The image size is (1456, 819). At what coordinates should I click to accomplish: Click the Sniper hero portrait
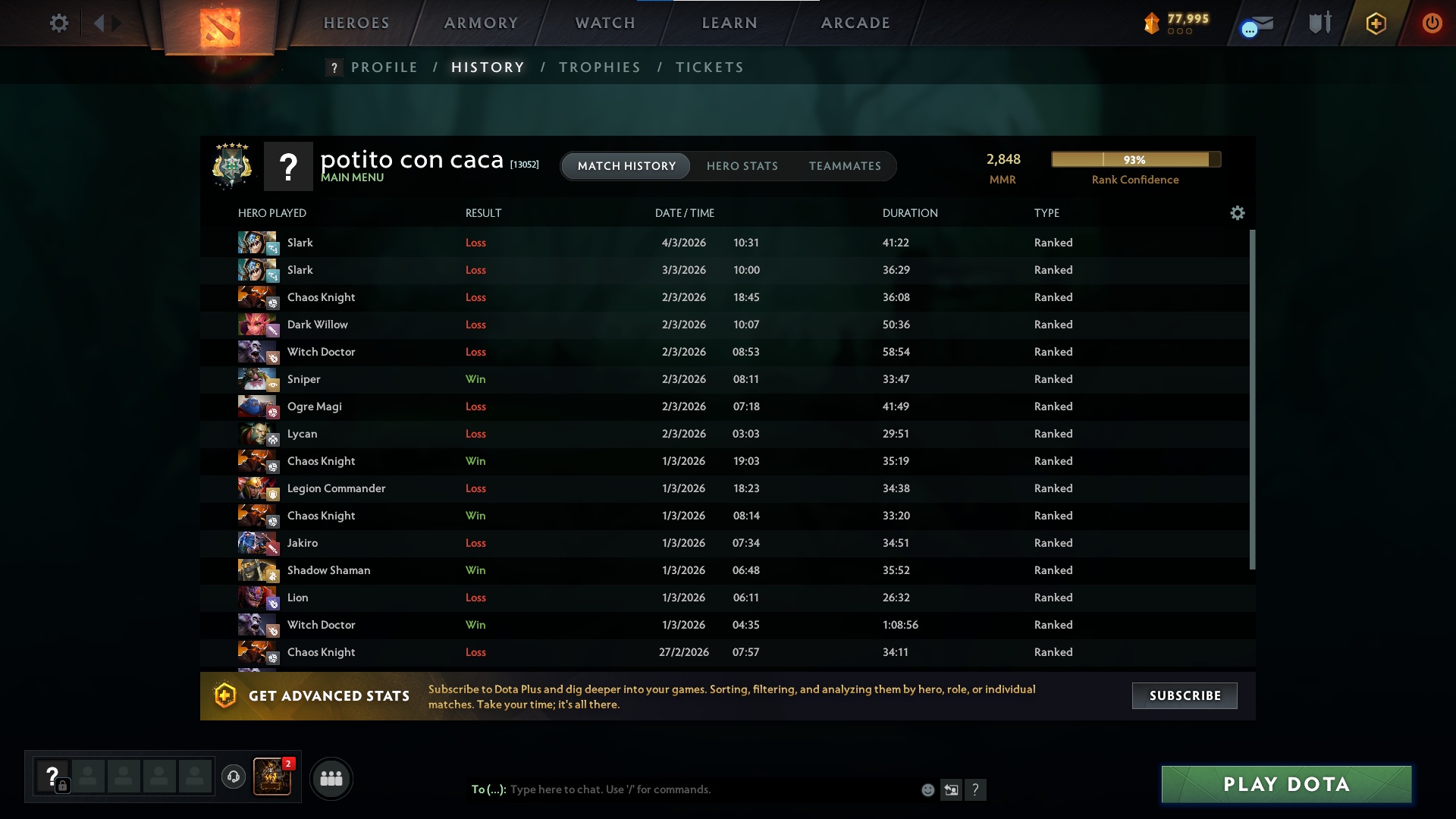coord(257,379)
